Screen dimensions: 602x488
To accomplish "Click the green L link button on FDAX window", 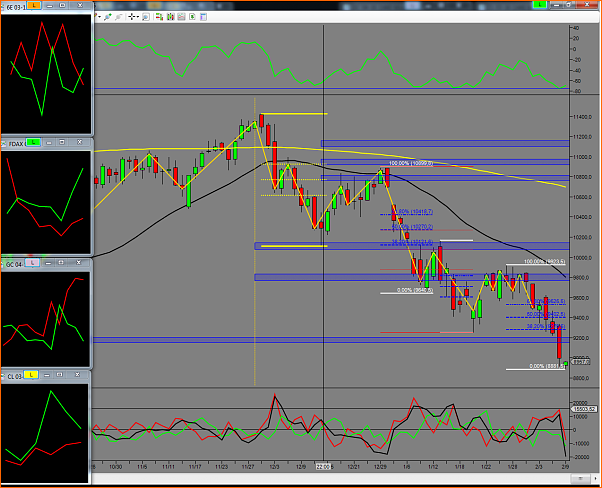I will [x=33, y=142].
